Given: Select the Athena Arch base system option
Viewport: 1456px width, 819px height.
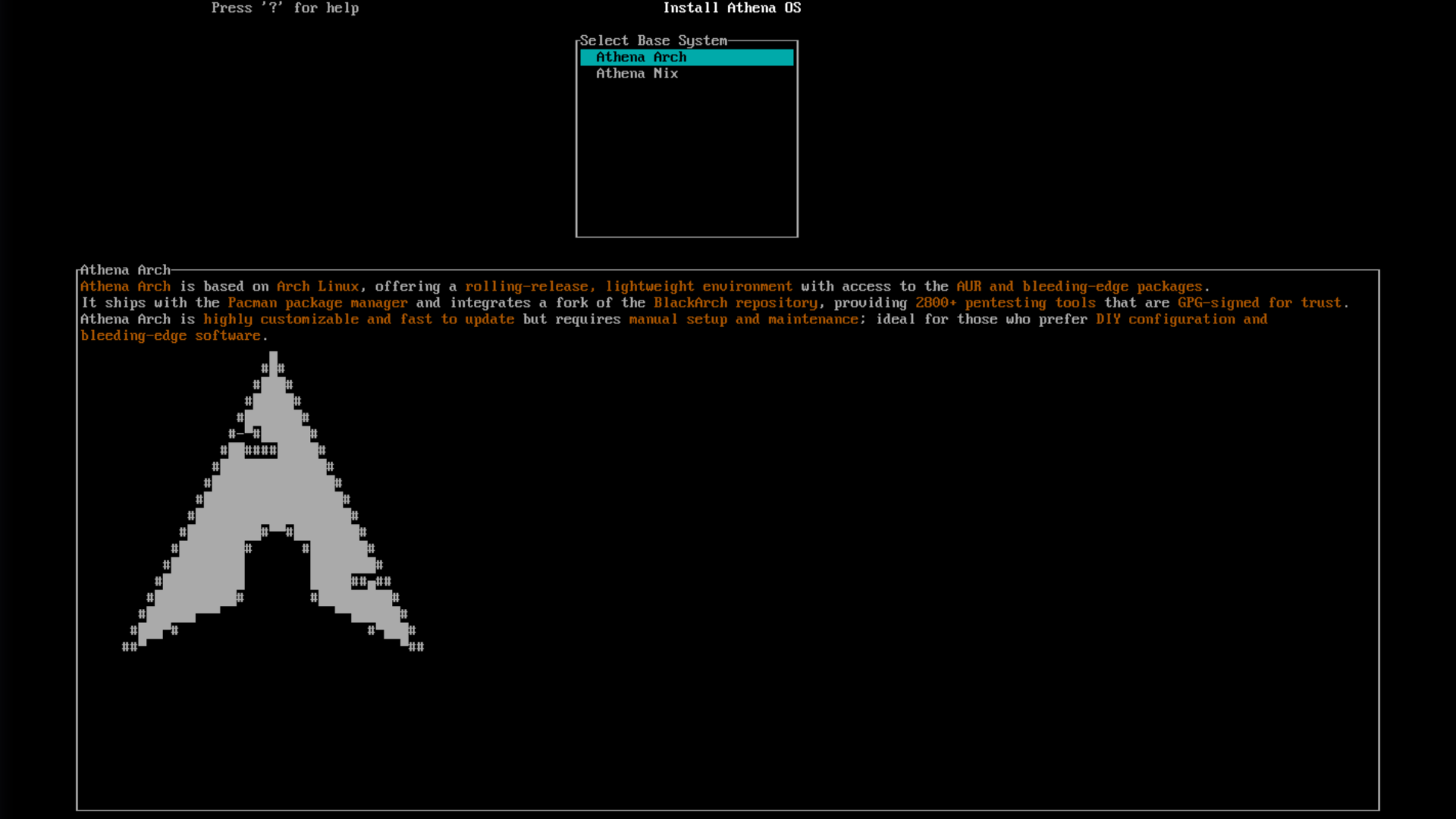Looking at the screenshot, I should pos(641,57).
